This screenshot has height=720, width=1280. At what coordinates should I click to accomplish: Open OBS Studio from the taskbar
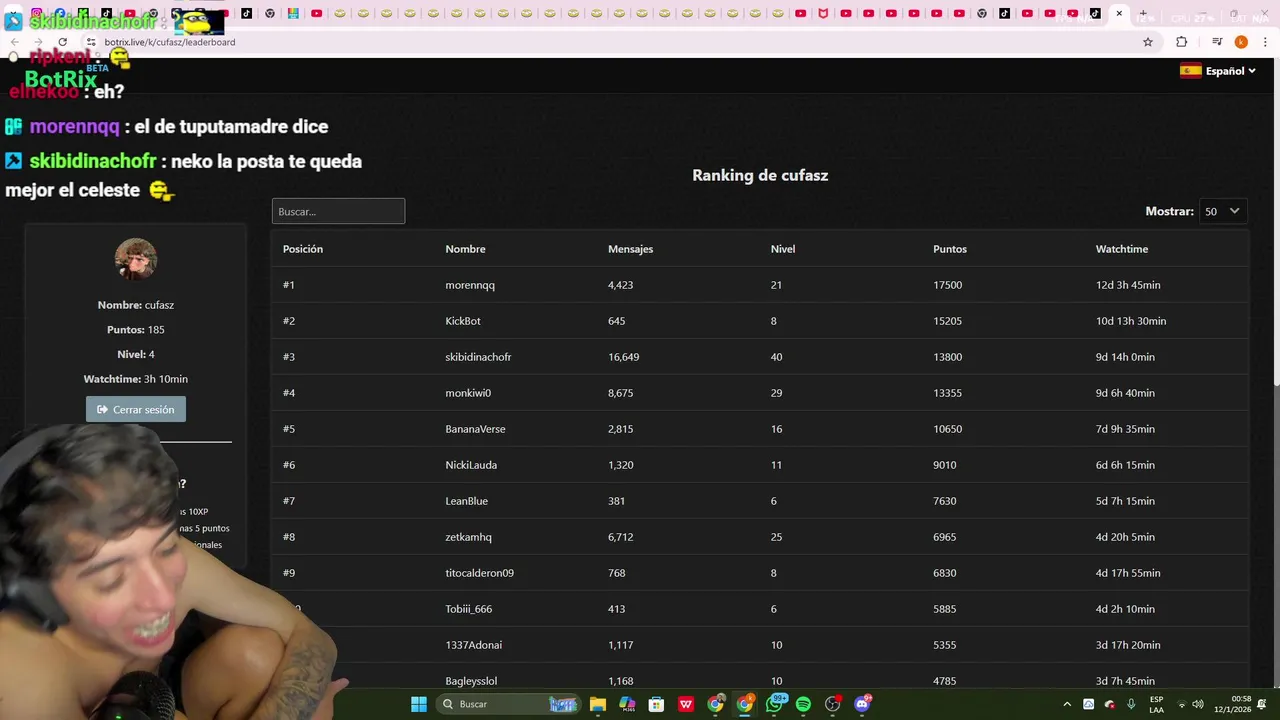pos(832,704)
